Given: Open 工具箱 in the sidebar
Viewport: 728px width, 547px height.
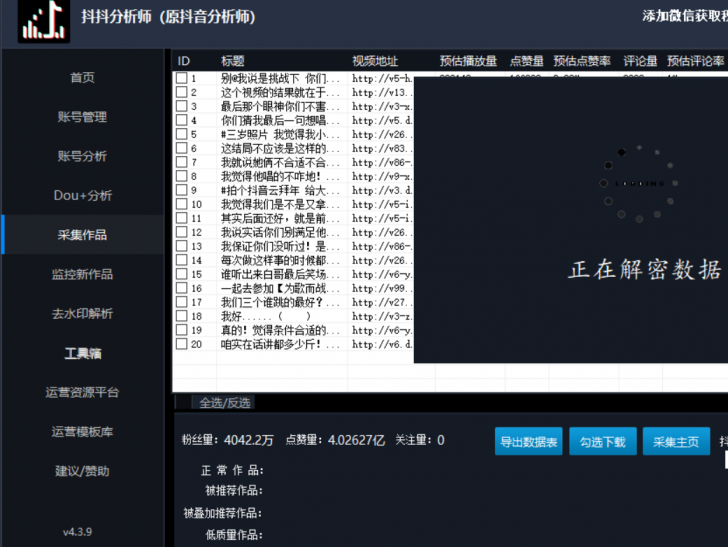Looking at the screenshot, I should (82, 353).
